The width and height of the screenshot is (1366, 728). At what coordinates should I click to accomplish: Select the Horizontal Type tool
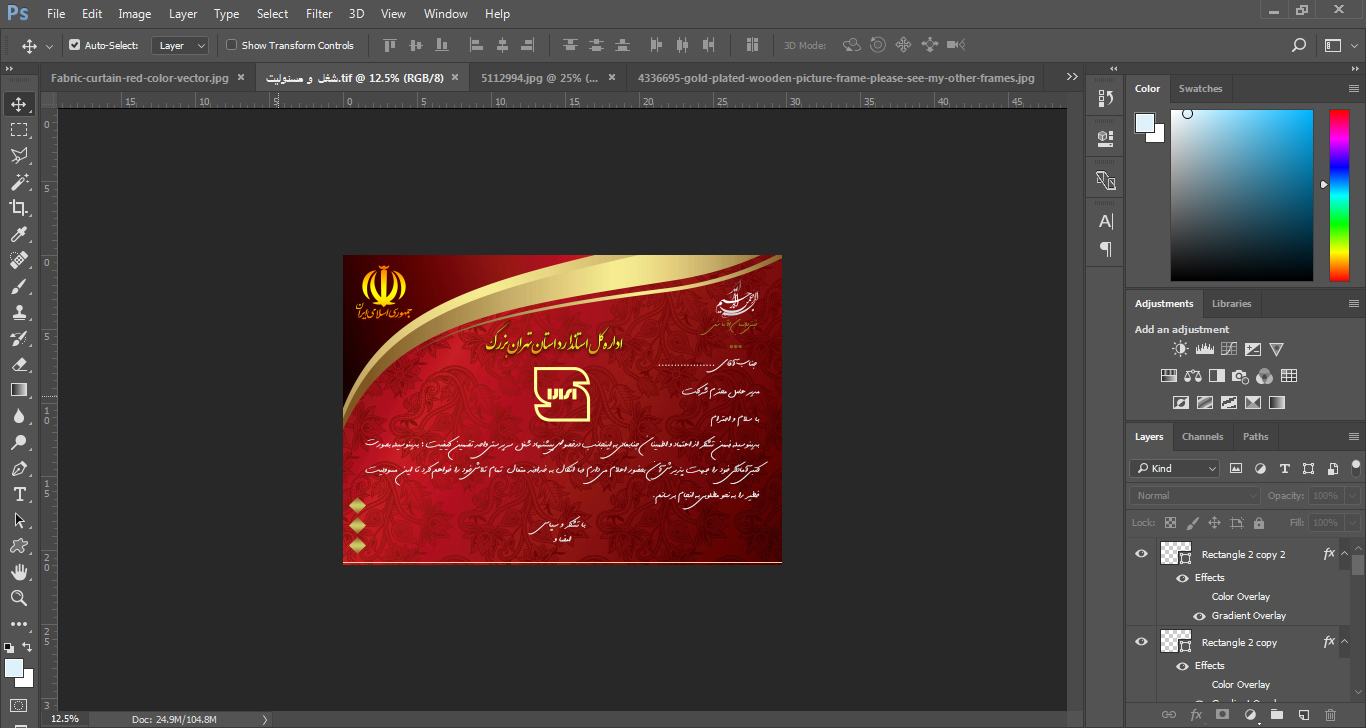(x=19, y=495)
